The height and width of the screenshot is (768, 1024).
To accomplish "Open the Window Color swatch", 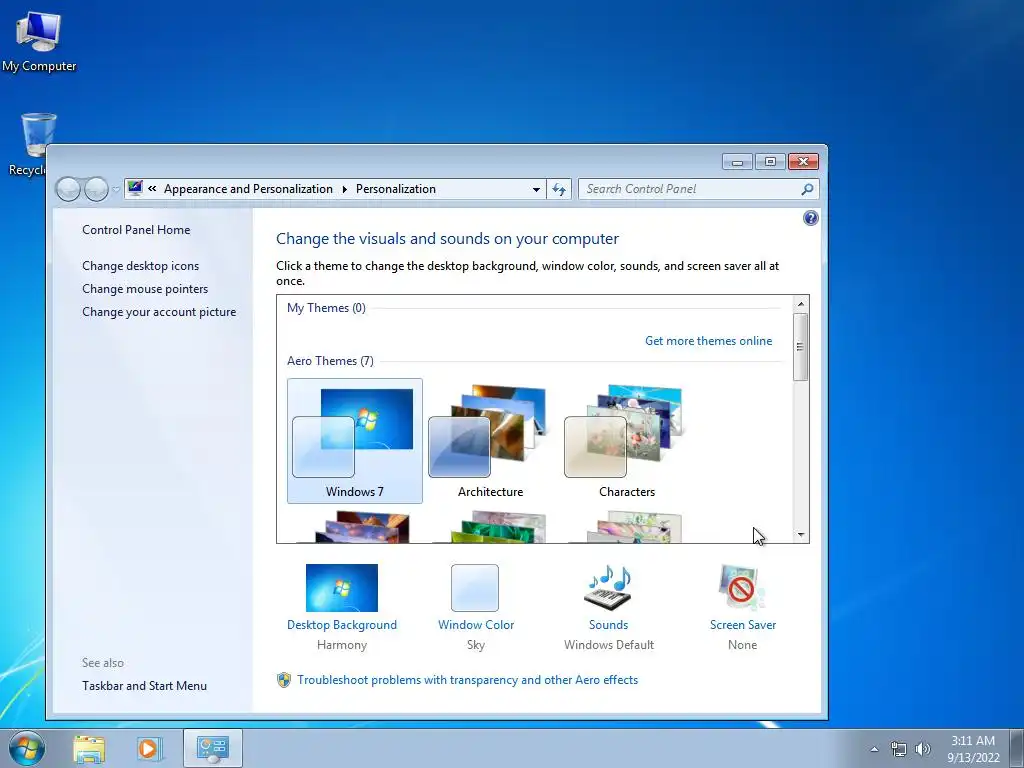I will (x=475, y=588).
